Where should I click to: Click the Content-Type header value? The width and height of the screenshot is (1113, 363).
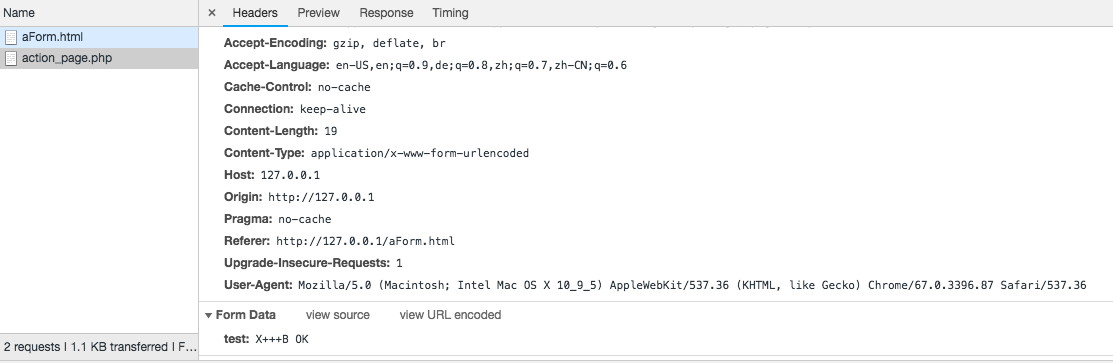click(420, 153)
